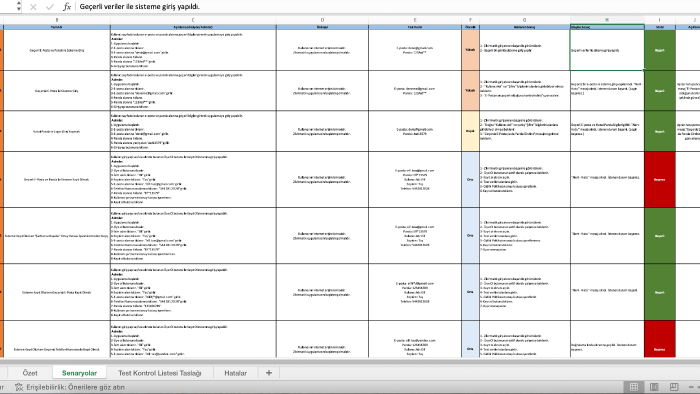
Task: Click the selected green-bordered cell in column H
Action: pos(607,50)
